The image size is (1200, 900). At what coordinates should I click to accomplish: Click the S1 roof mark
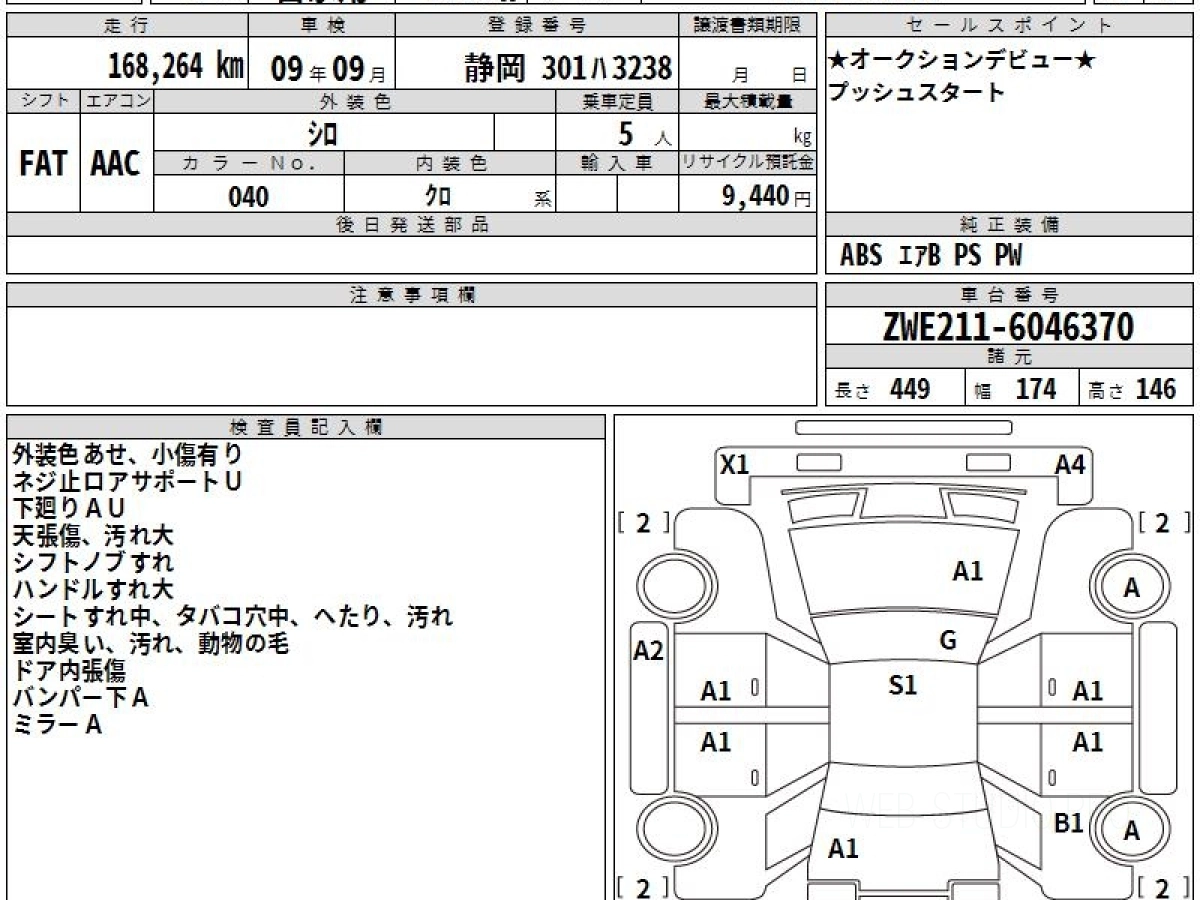[x=903, y=686]
